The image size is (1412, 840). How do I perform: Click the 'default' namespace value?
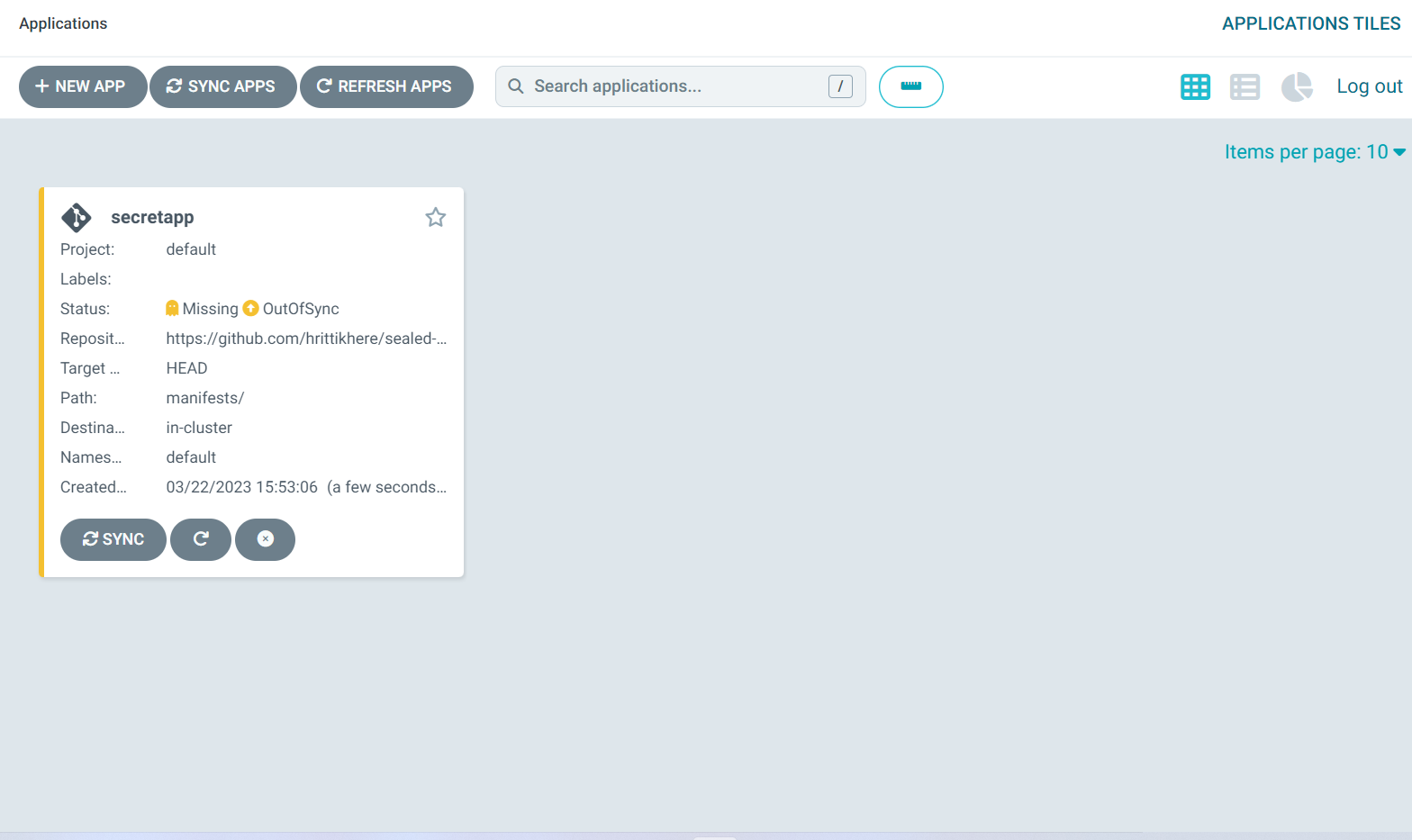pos(191,457)
